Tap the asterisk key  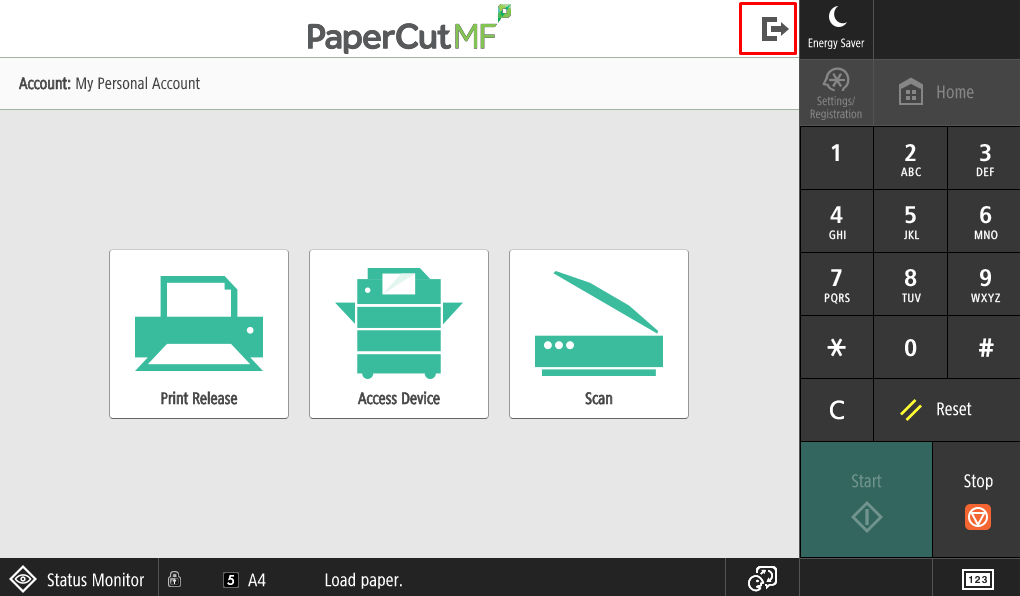[837, 347]
